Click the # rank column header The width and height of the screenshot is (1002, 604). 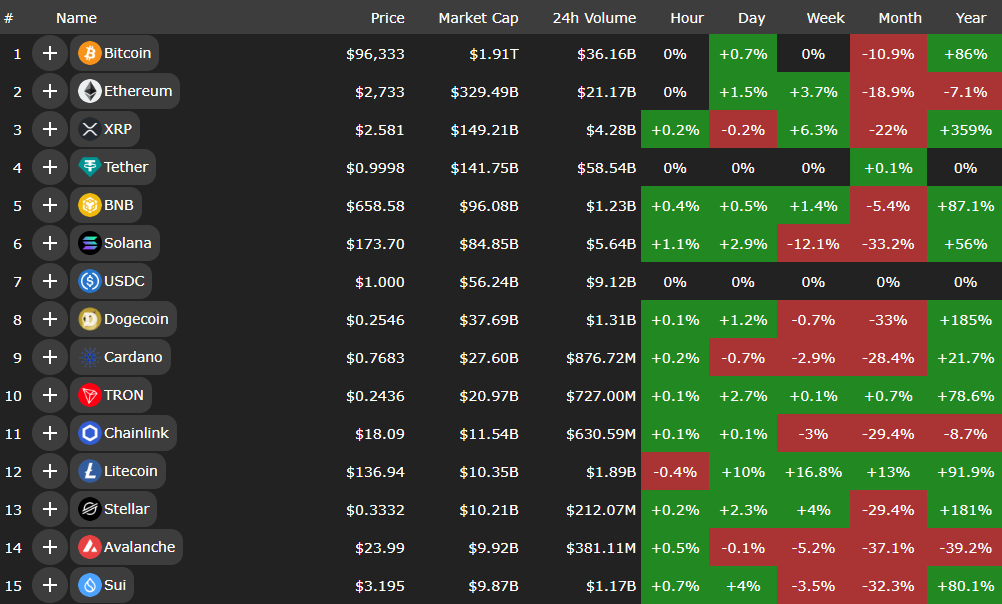tap(9, 18)
